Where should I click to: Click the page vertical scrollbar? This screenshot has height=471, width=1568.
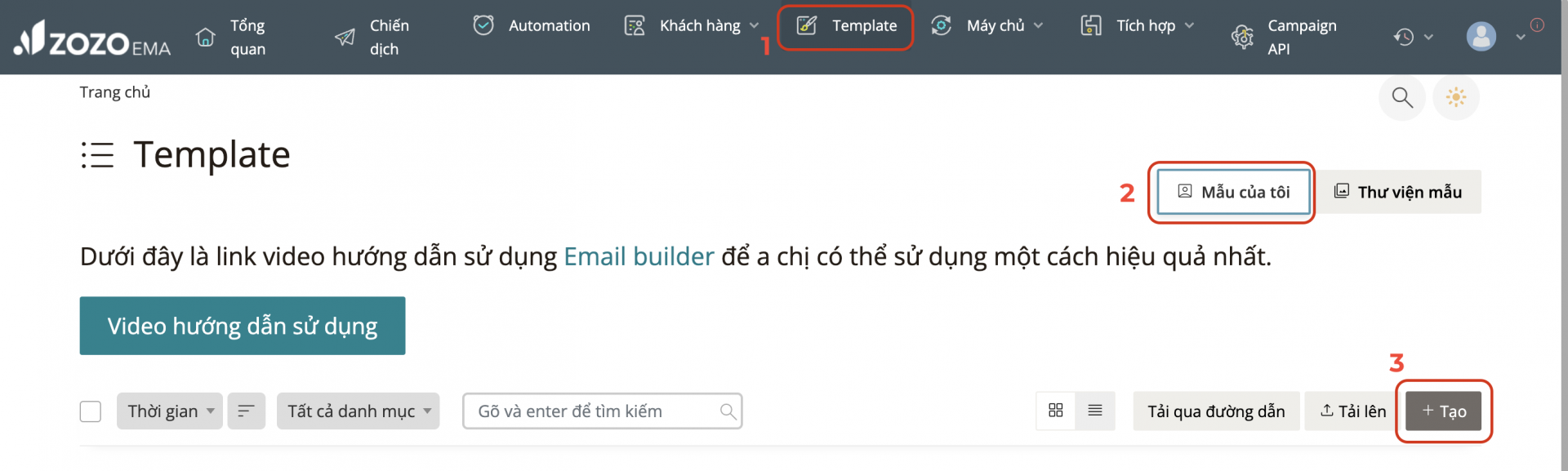click(x=1564, y=235)
